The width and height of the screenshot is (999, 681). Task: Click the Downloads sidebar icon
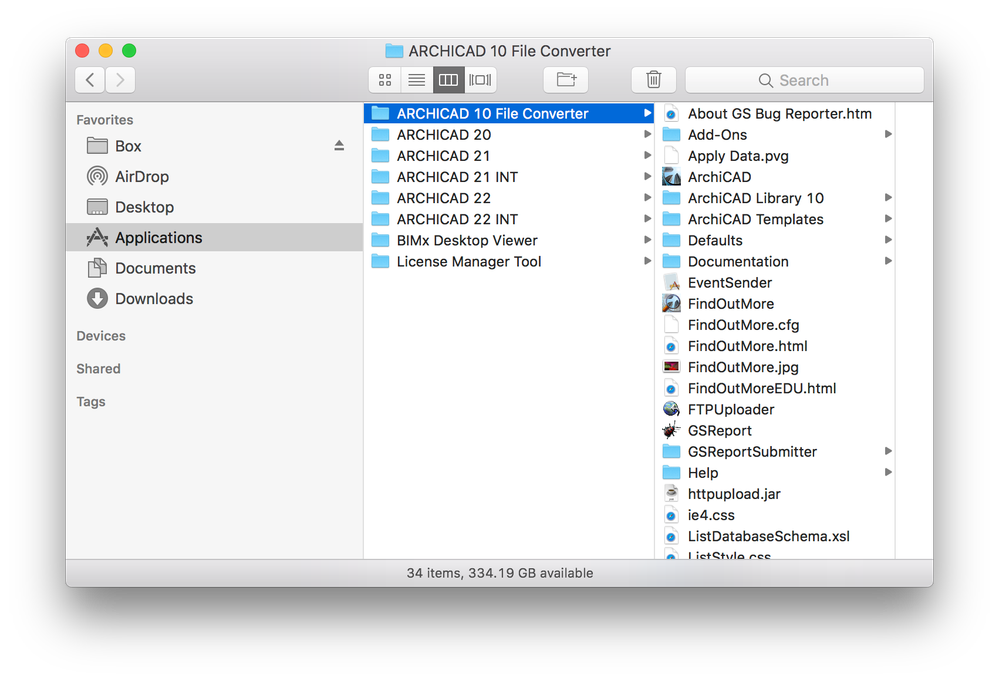(x=97, y=298)
